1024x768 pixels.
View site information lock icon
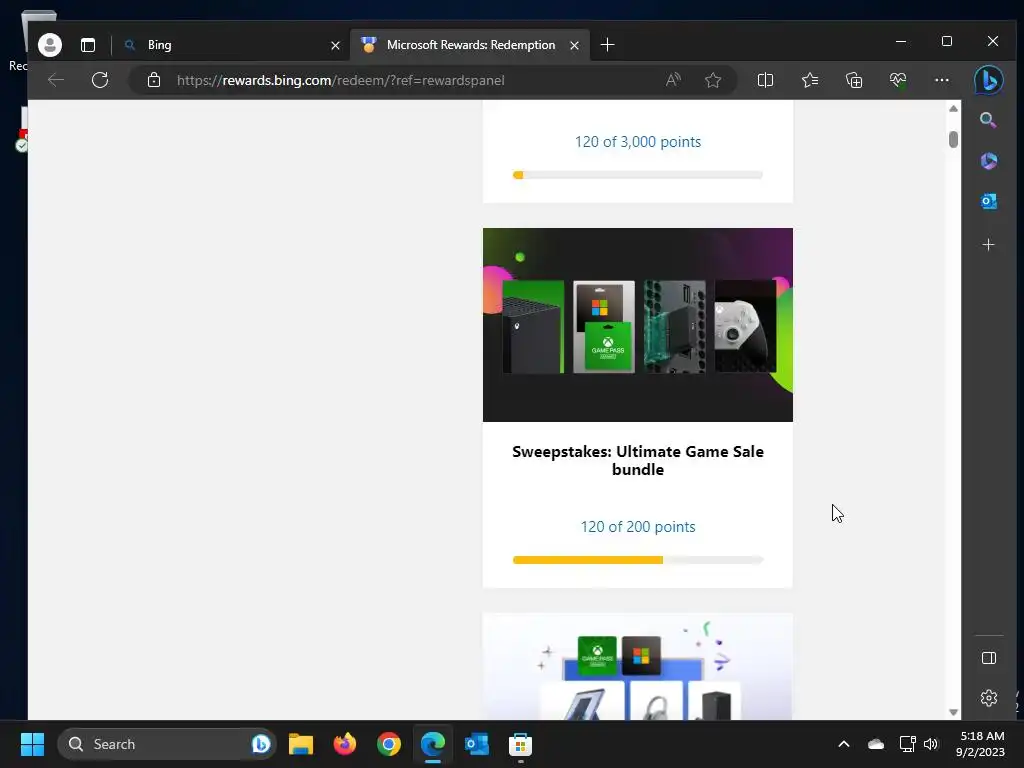coord(153,80)
